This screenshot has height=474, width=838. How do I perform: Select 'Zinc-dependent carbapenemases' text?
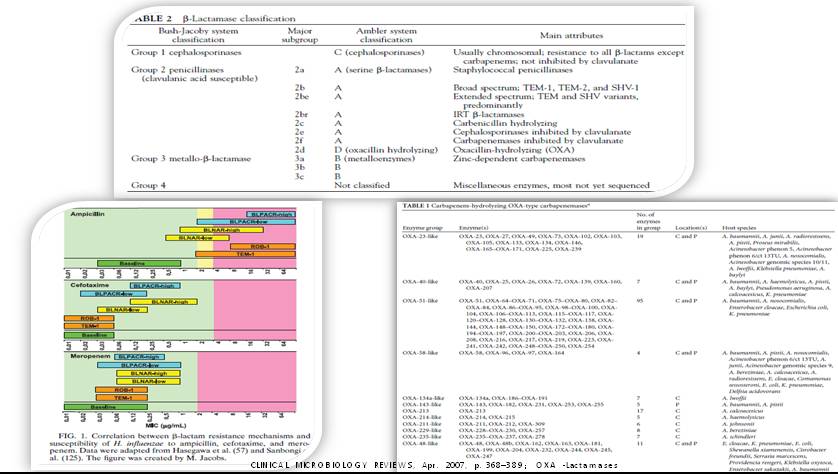(519, 158)
